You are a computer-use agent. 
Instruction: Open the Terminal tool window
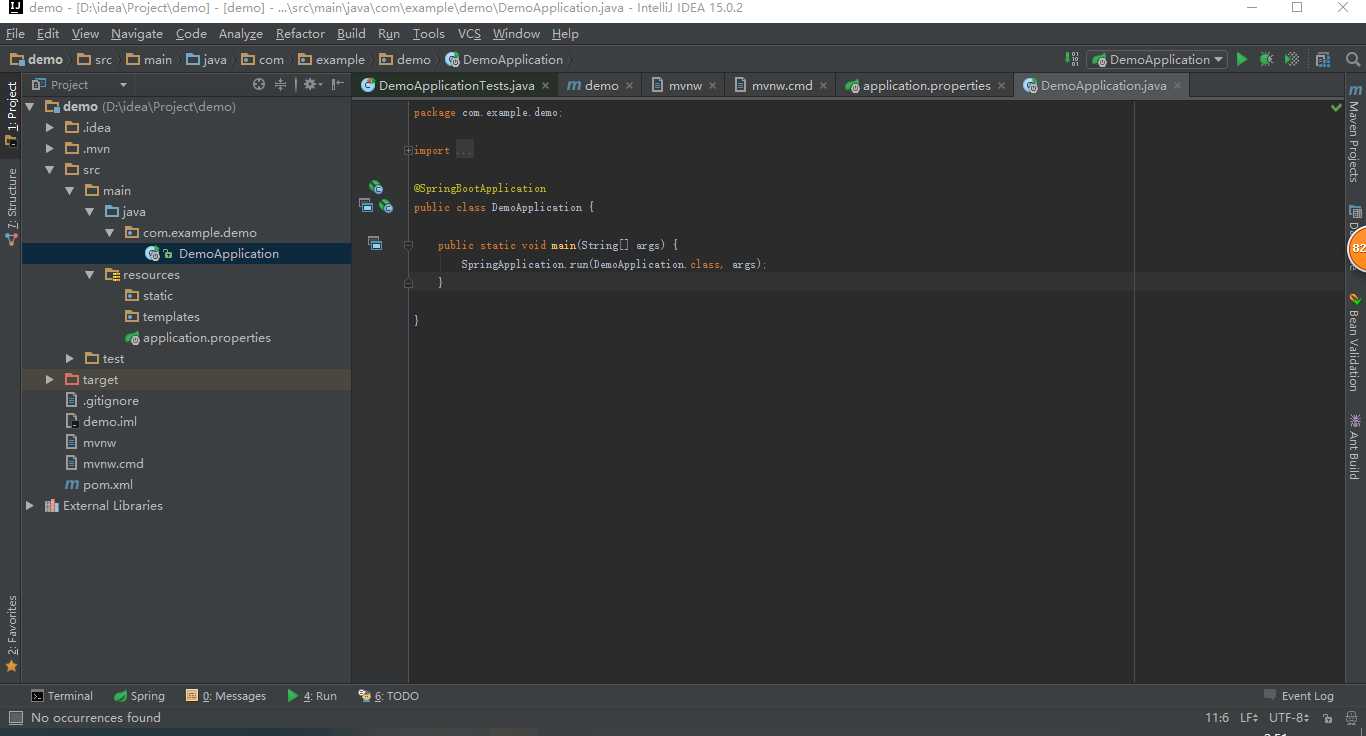point(61,696)
